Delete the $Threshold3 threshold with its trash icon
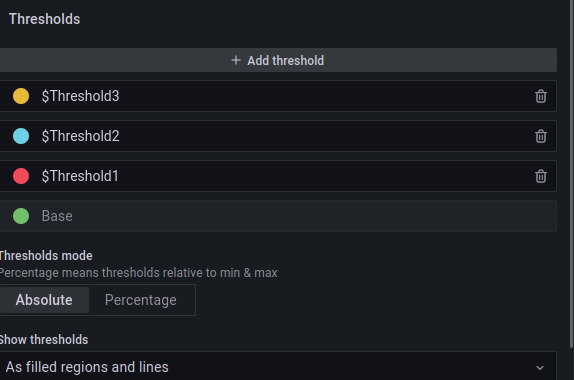Viewport: 574px width, 380px height. click(541, 96)
